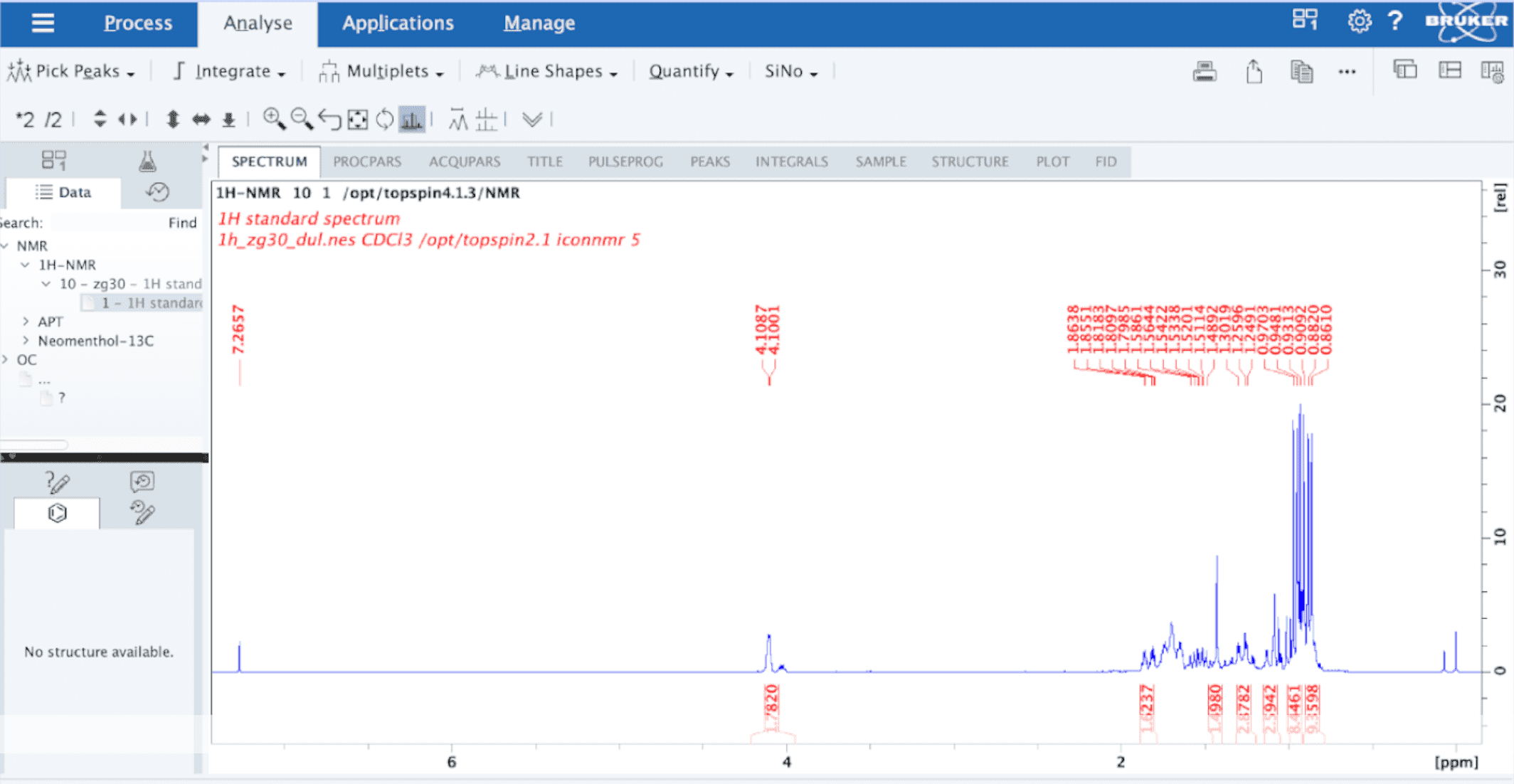Image resolution: width=1514 pixels, height=784 pixels.
Task: Toggle the highlighted spectrum overview icon
Action: click(412, 120)
